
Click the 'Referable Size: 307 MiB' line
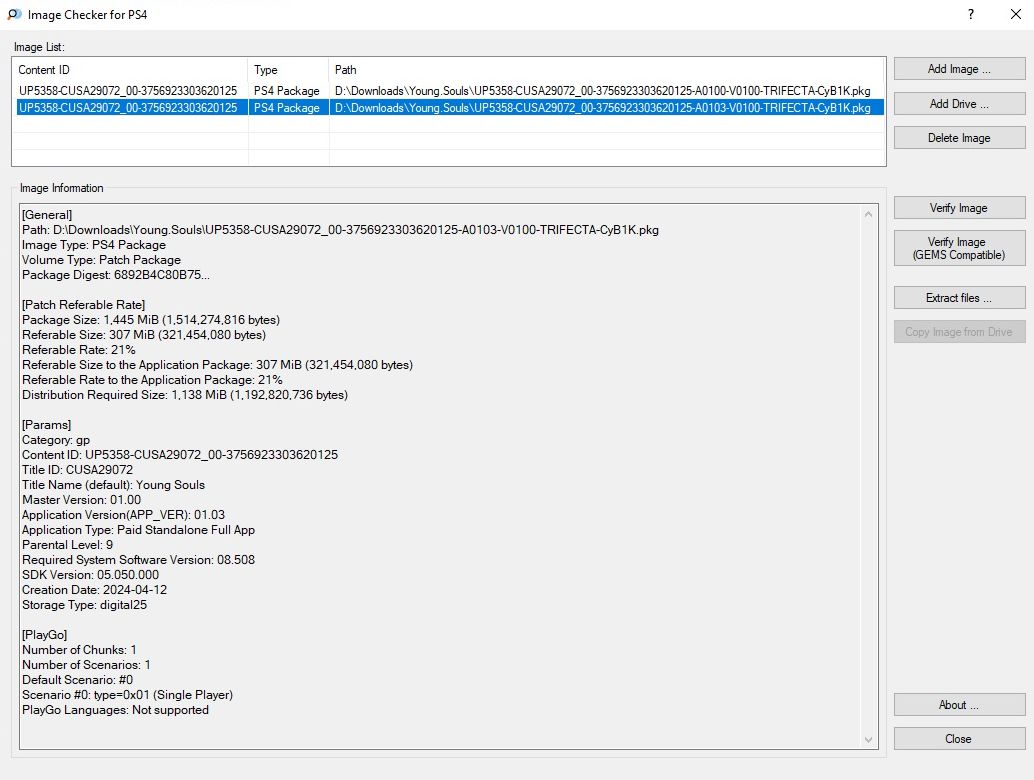point(144,335)
